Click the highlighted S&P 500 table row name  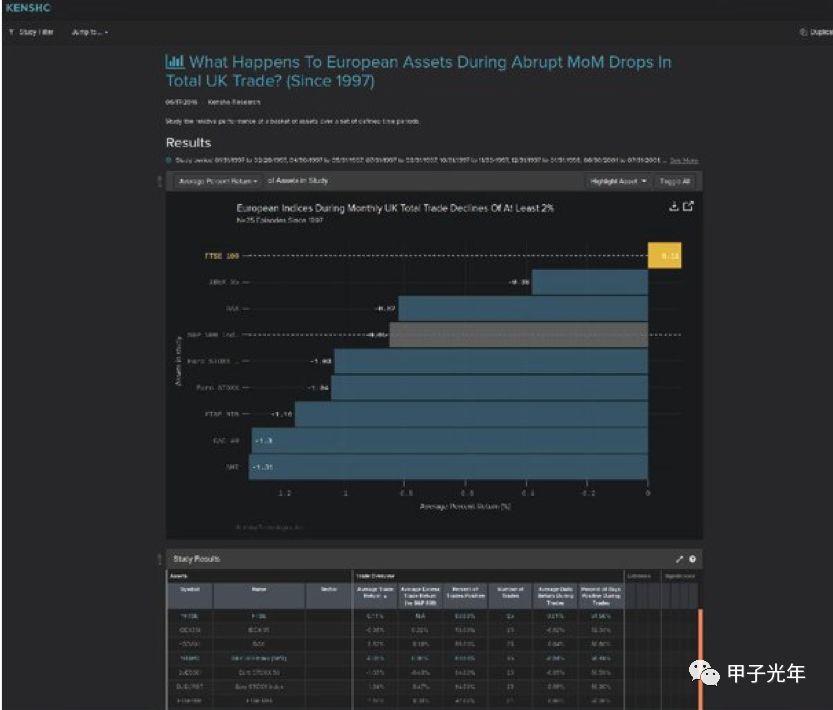259,658
